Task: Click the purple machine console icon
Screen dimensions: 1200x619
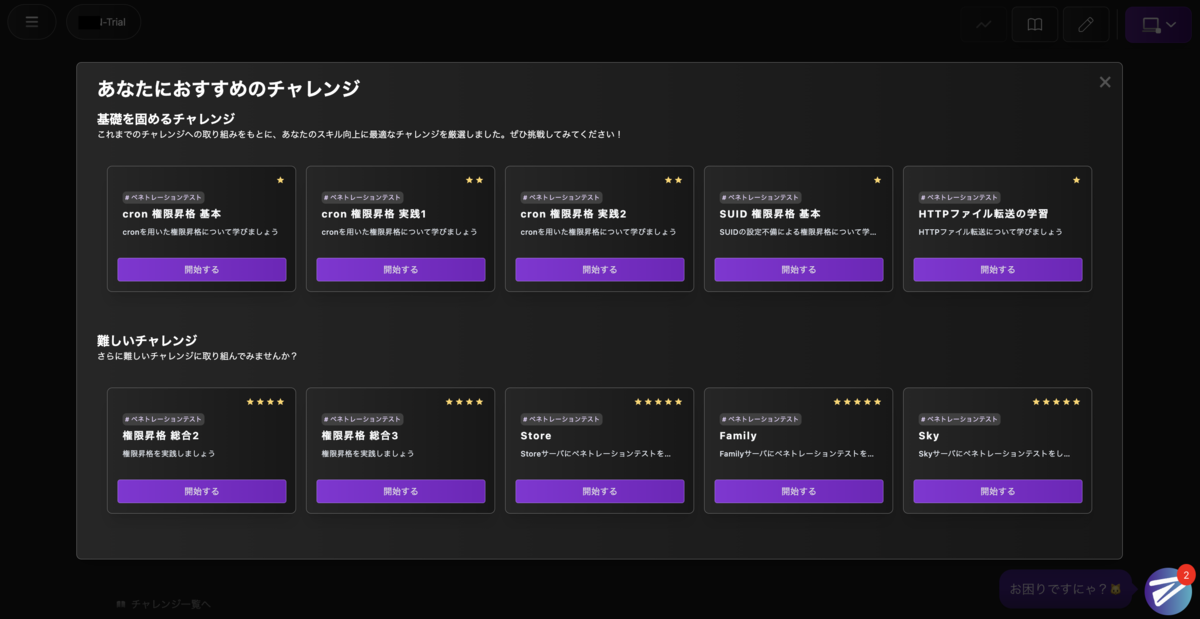Action: coord(1151,23)
